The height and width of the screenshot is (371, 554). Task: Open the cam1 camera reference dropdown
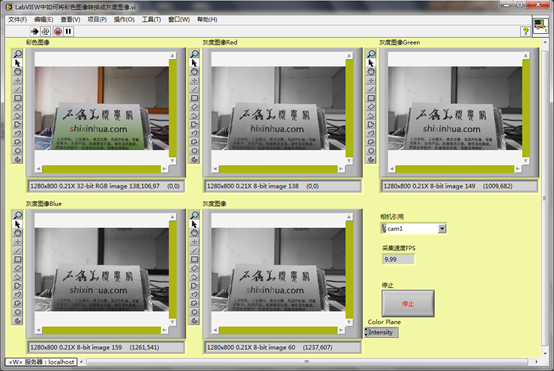[x=442, y=229]
